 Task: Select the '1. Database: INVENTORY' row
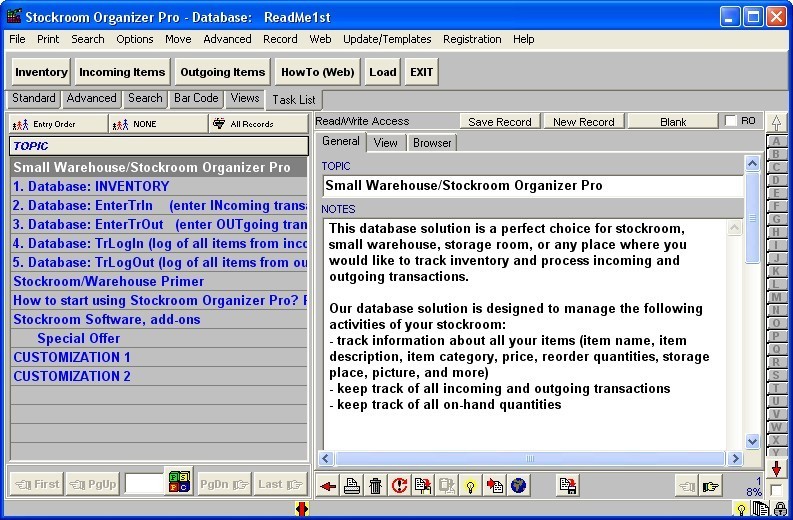click(x=159, y=186)
